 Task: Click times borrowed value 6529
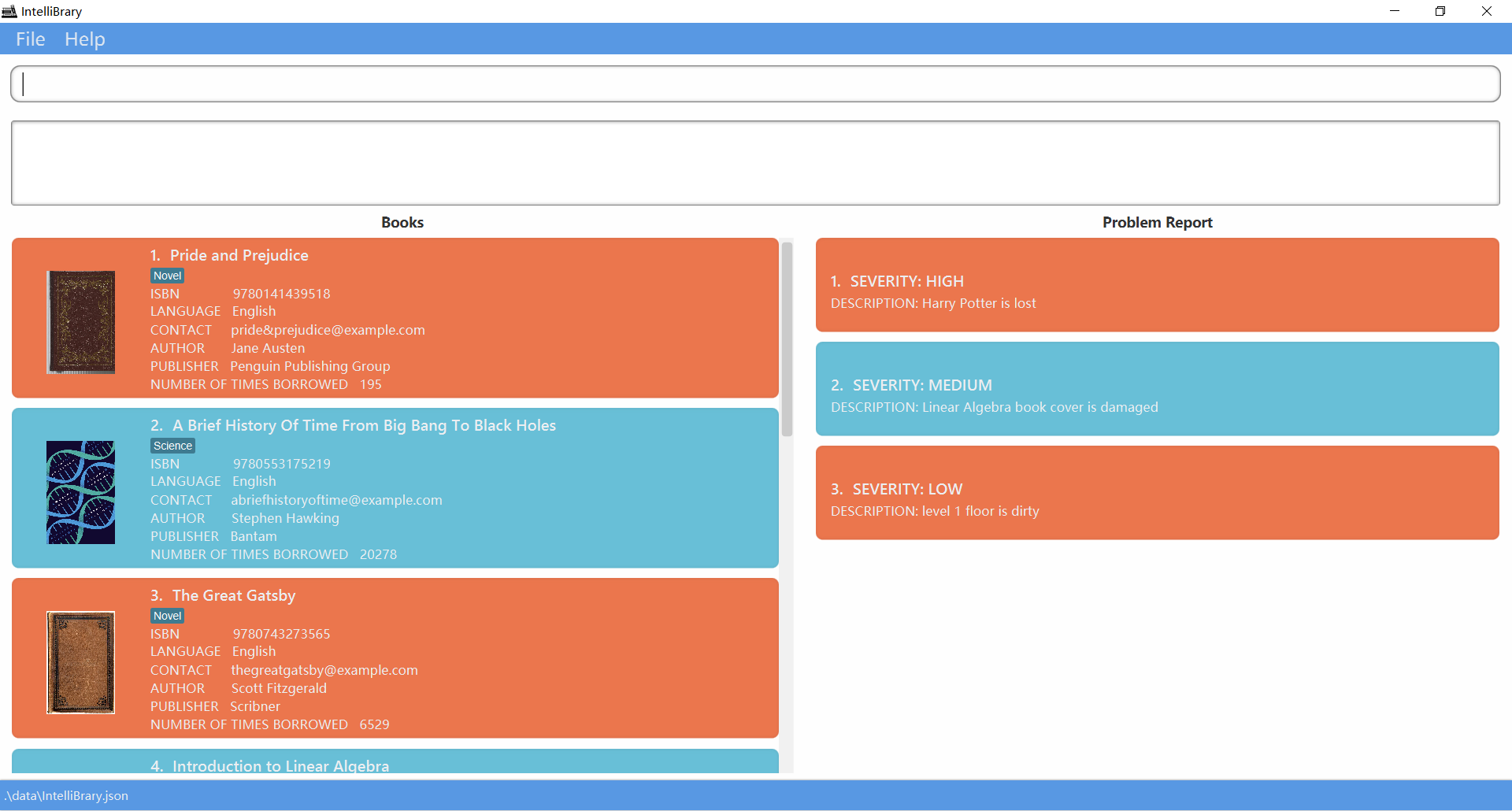click(374, 724)
